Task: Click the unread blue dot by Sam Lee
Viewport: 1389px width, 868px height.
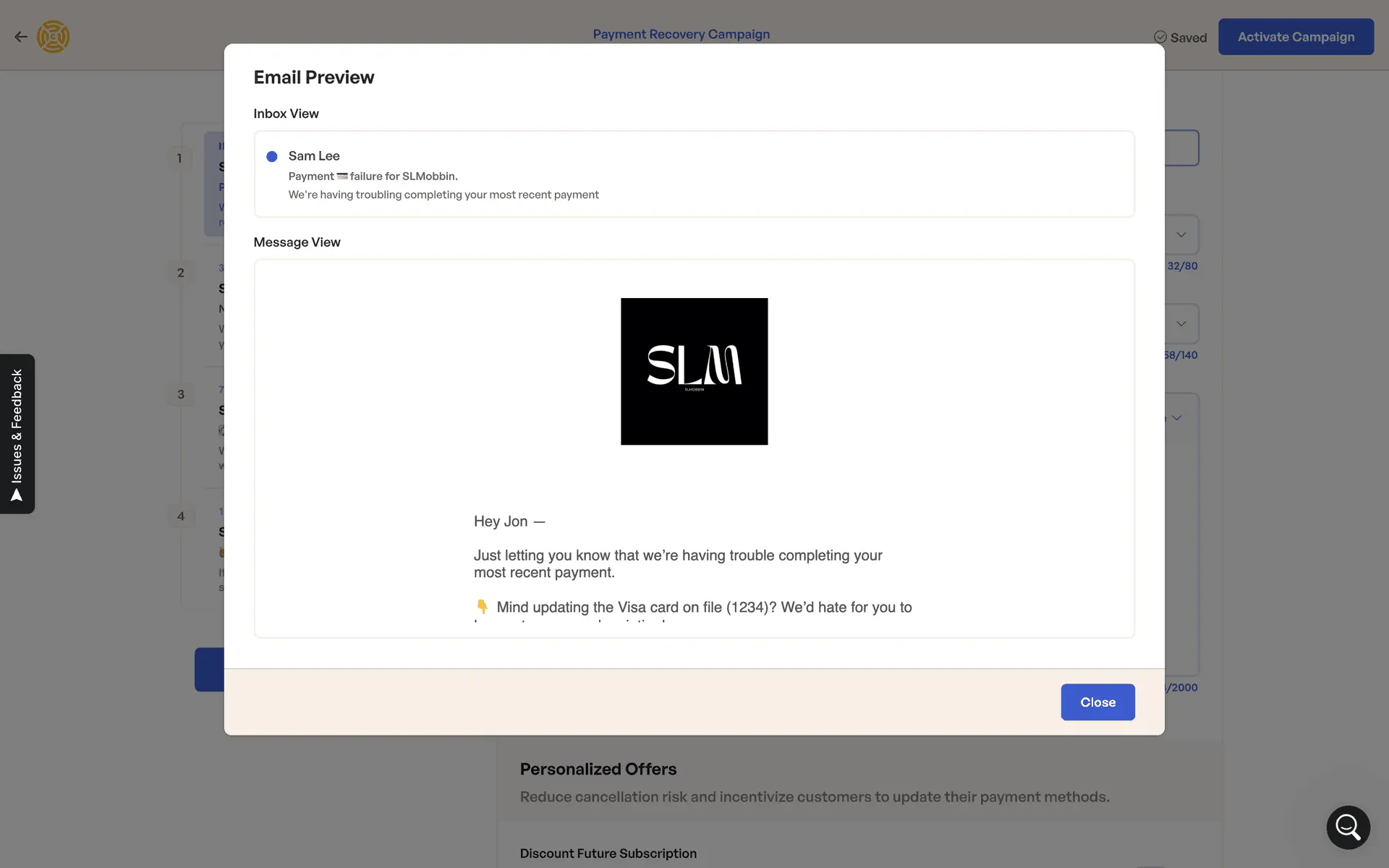Action: [272, 156]
